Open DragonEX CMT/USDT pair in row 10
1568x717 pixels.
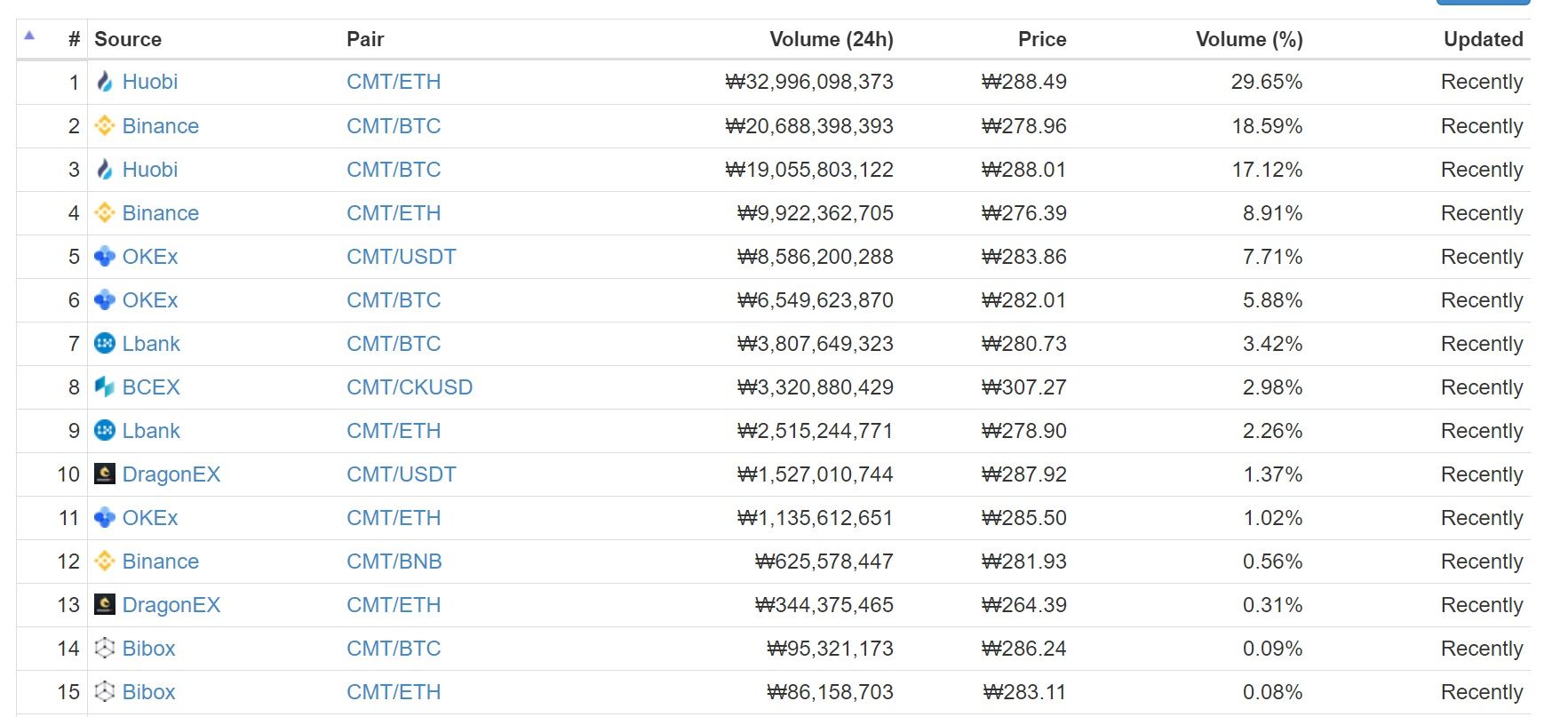402,474
